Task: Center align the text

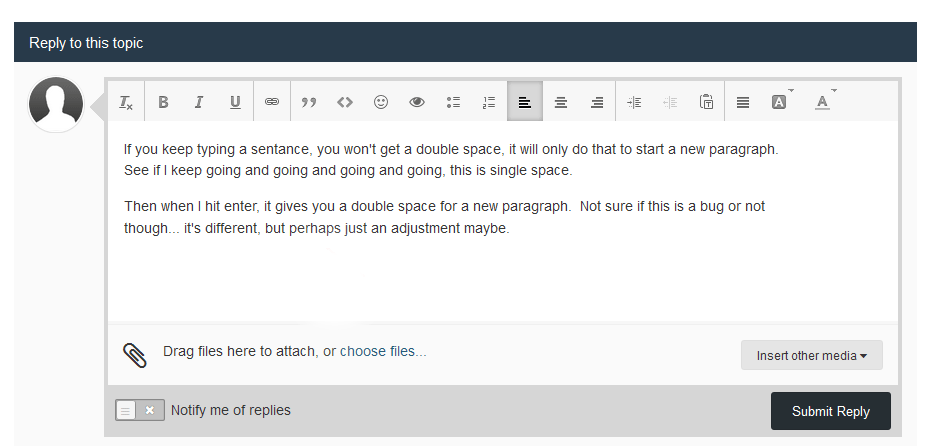Action: (561, 102)
